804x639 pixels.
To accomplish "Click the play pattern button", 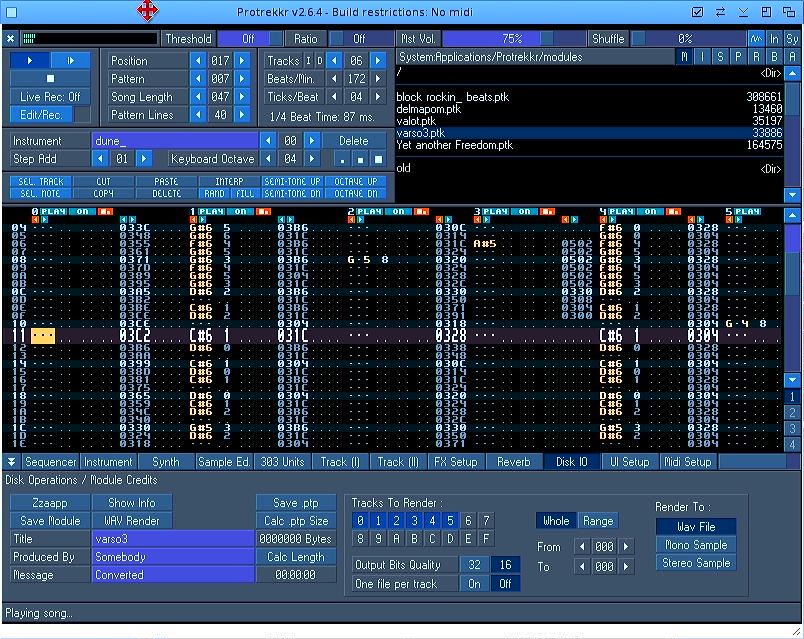I will [x=70, y=61].
